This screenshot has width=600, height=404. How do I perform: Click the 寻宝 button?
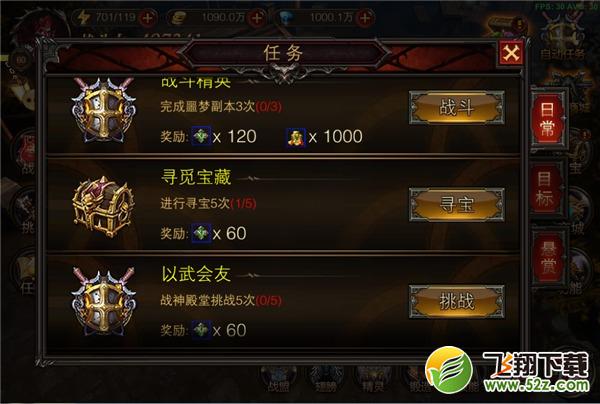pos(457,204)
